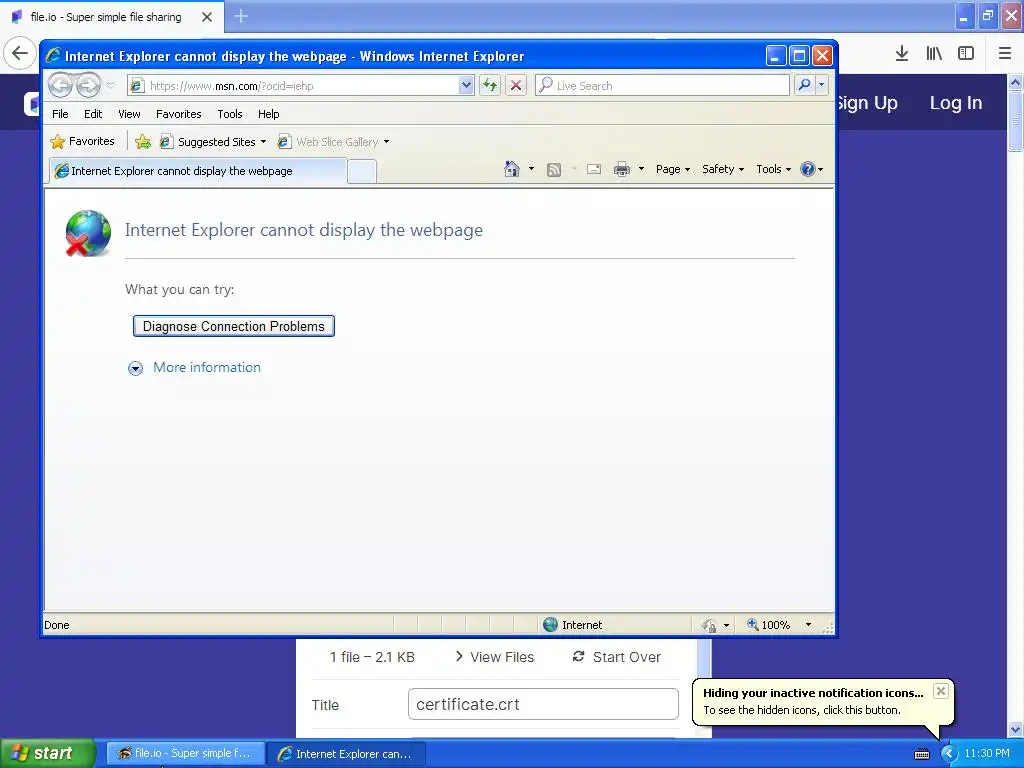The image size is (1024, 768).
Task: Click Start Over on file.io page
Action: 616,657
